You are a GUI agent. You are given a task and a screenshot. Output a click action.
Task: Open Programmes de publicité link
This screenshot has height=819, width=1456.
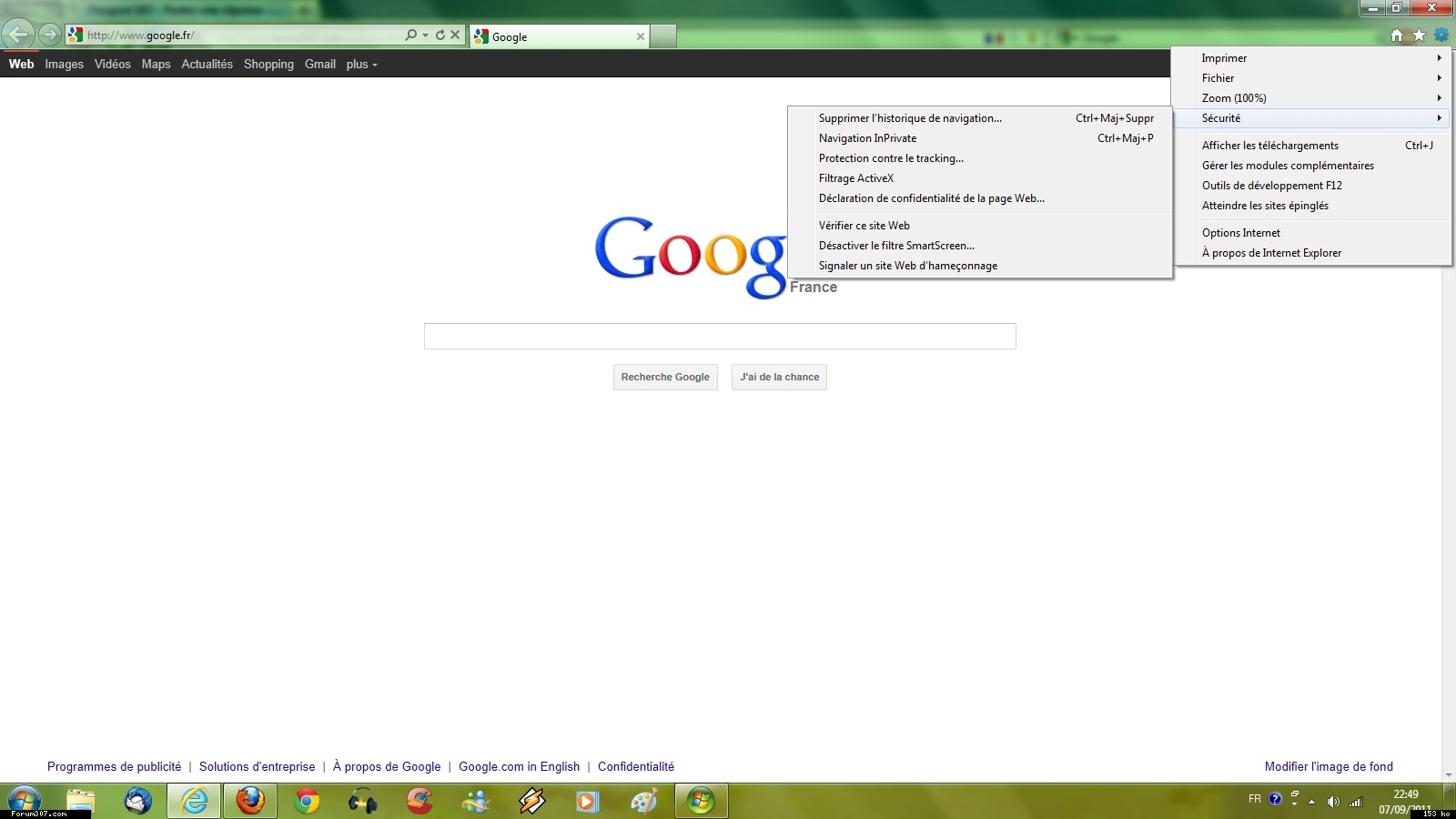114,767
